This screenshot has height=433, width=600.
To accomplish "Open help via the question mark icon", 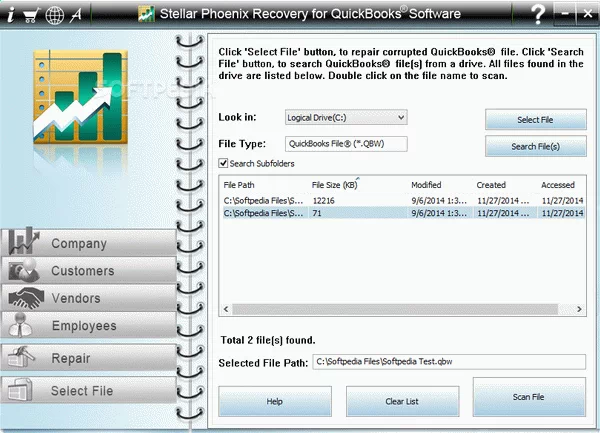I will tap(539, 14).
